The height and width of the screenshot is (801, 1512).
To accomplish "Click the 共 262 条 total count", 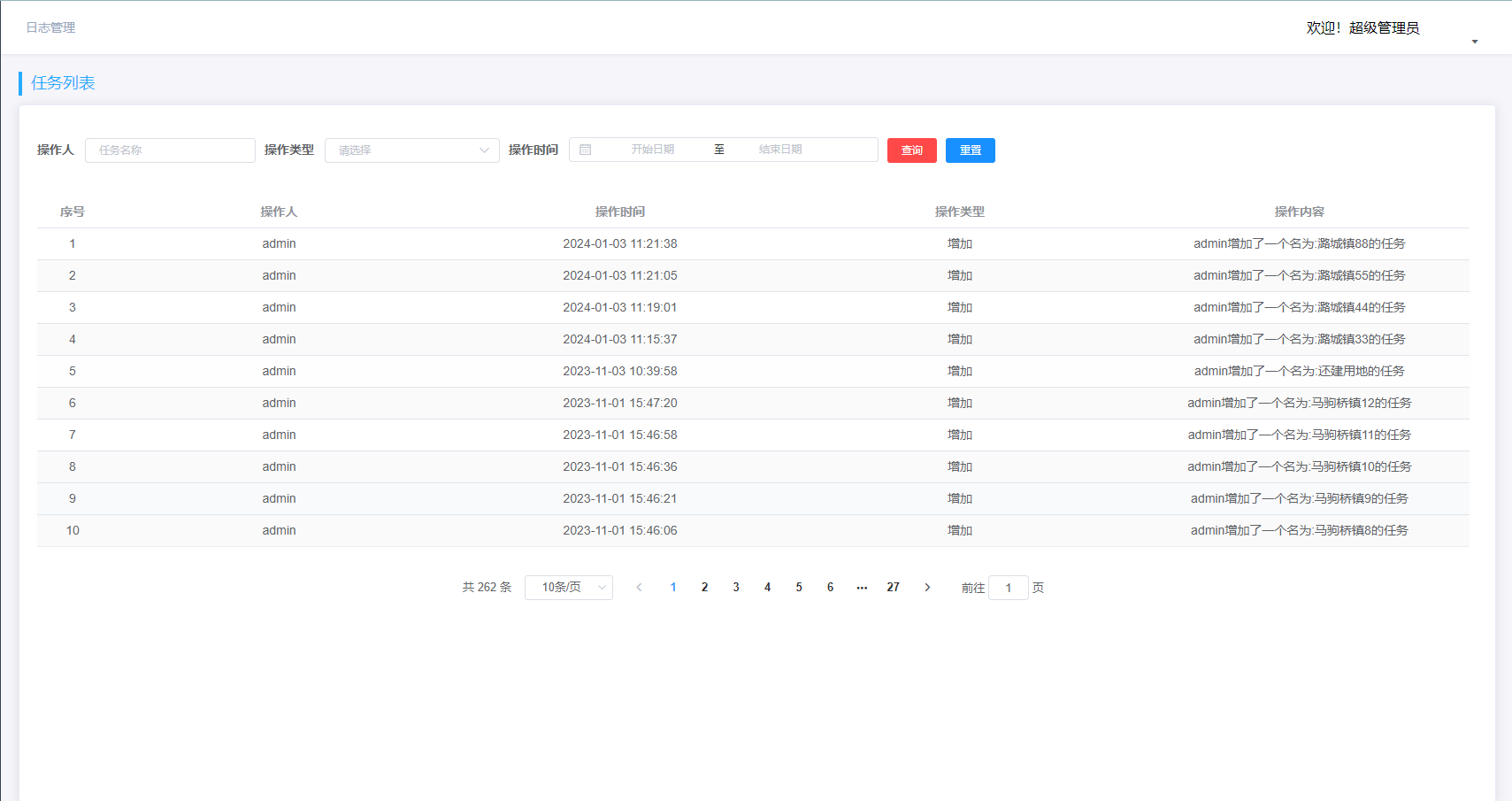I will [487, 587].
